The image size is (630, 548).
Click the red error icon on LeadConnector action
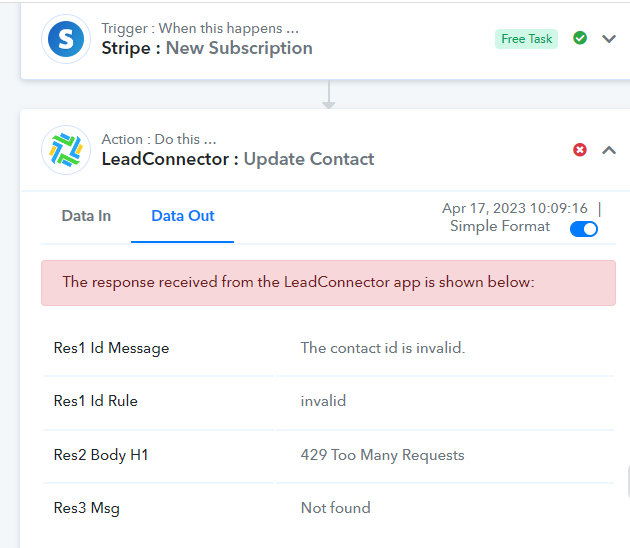coord(580,150)
